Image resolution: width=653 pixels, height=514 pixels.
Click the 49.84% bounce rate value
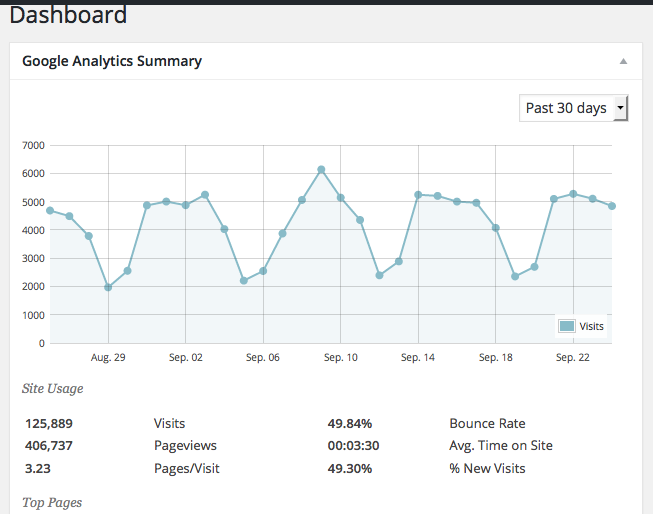(x=348, y=423)
